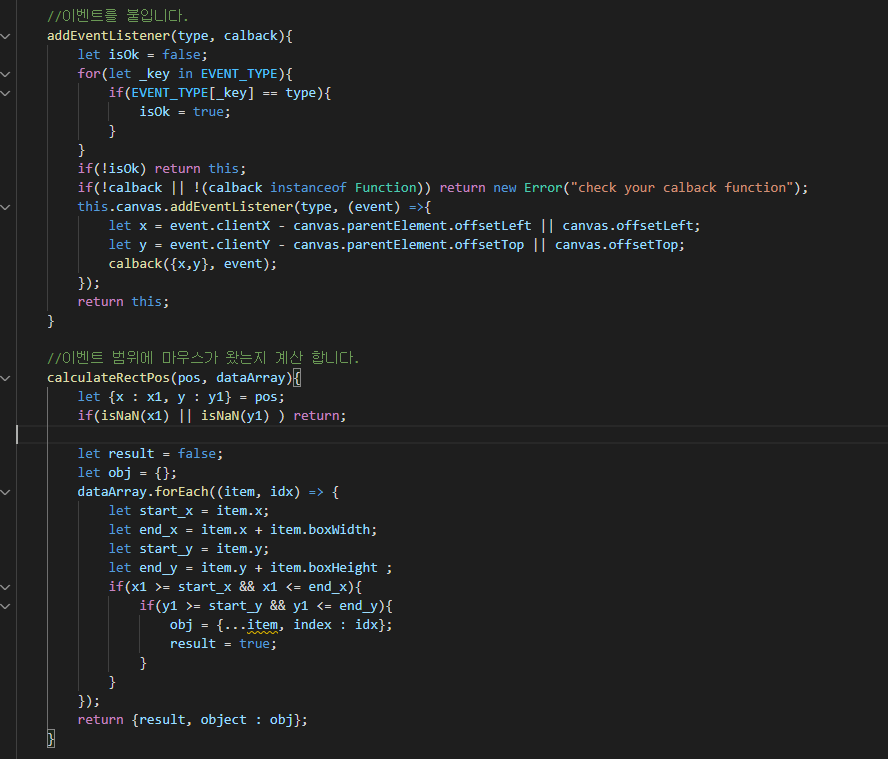Collapse the dataArray.forEach callback fold

coord(6,492)
